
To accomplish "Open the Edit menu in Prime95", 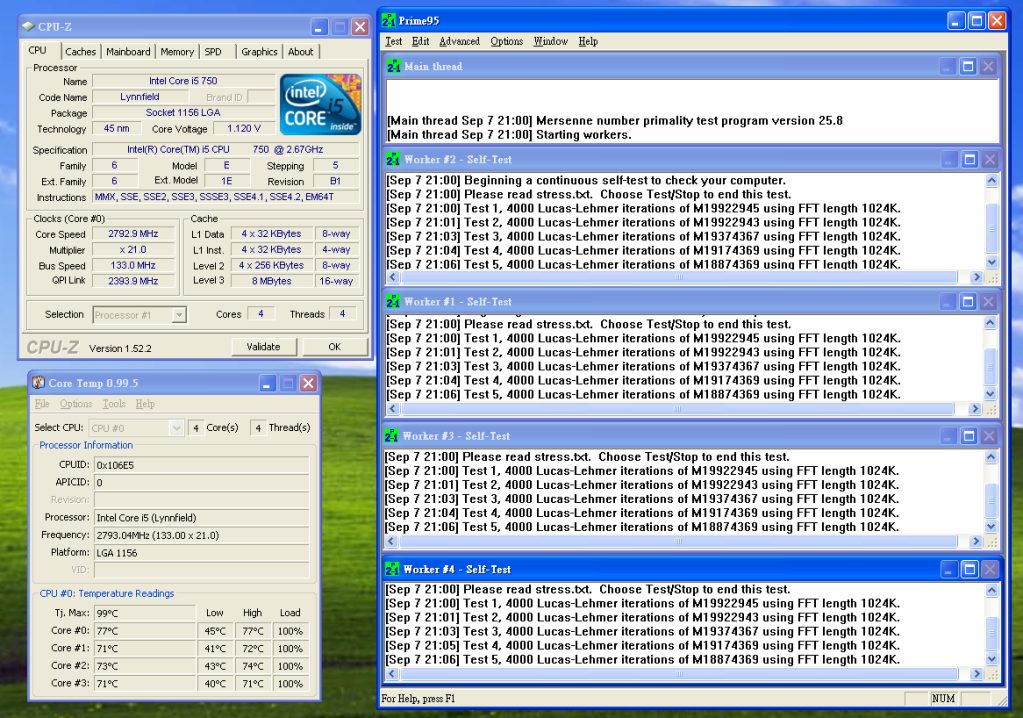I will coord(421,41).
